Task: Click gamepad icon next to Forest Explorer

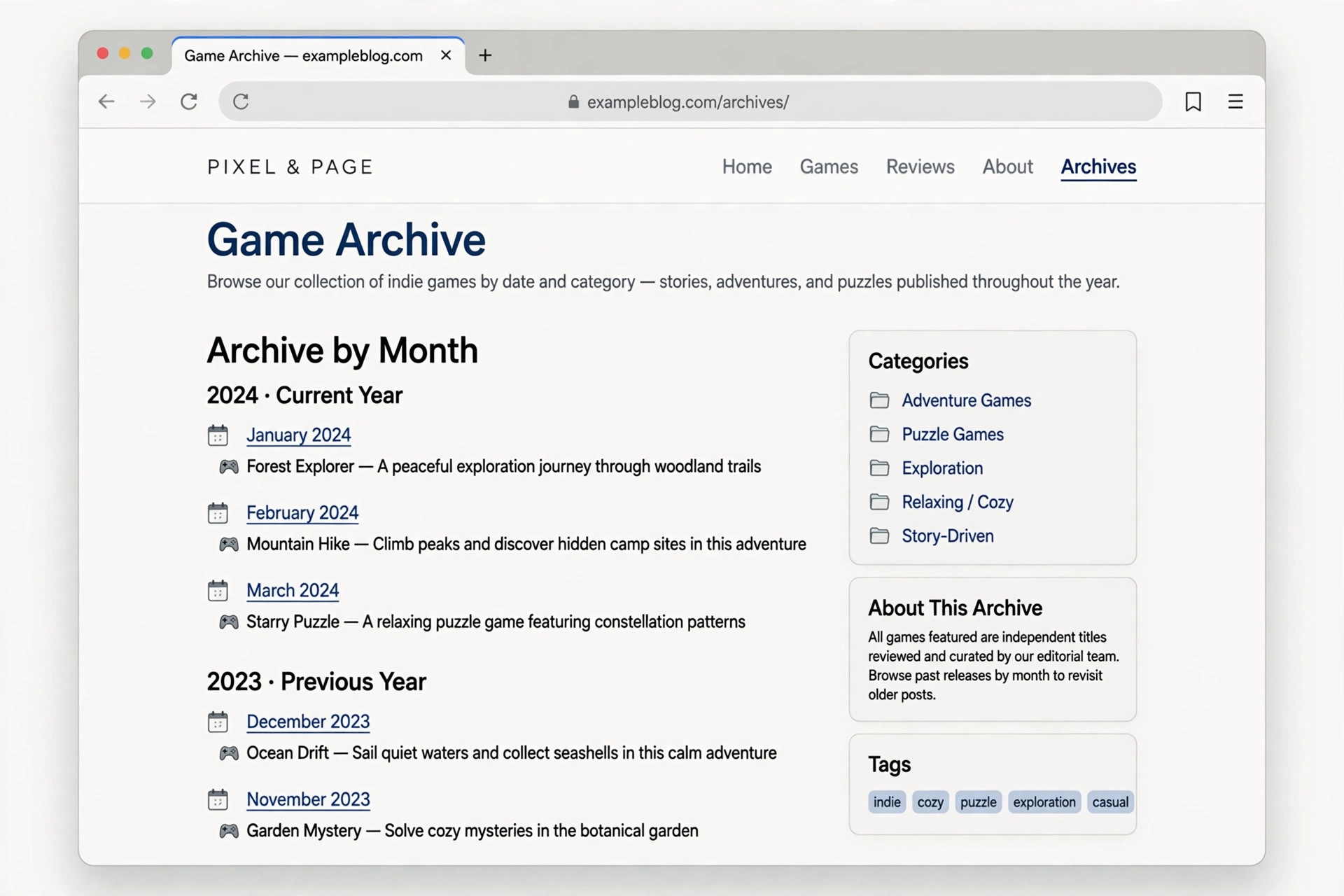Action: tap(229, 467)
